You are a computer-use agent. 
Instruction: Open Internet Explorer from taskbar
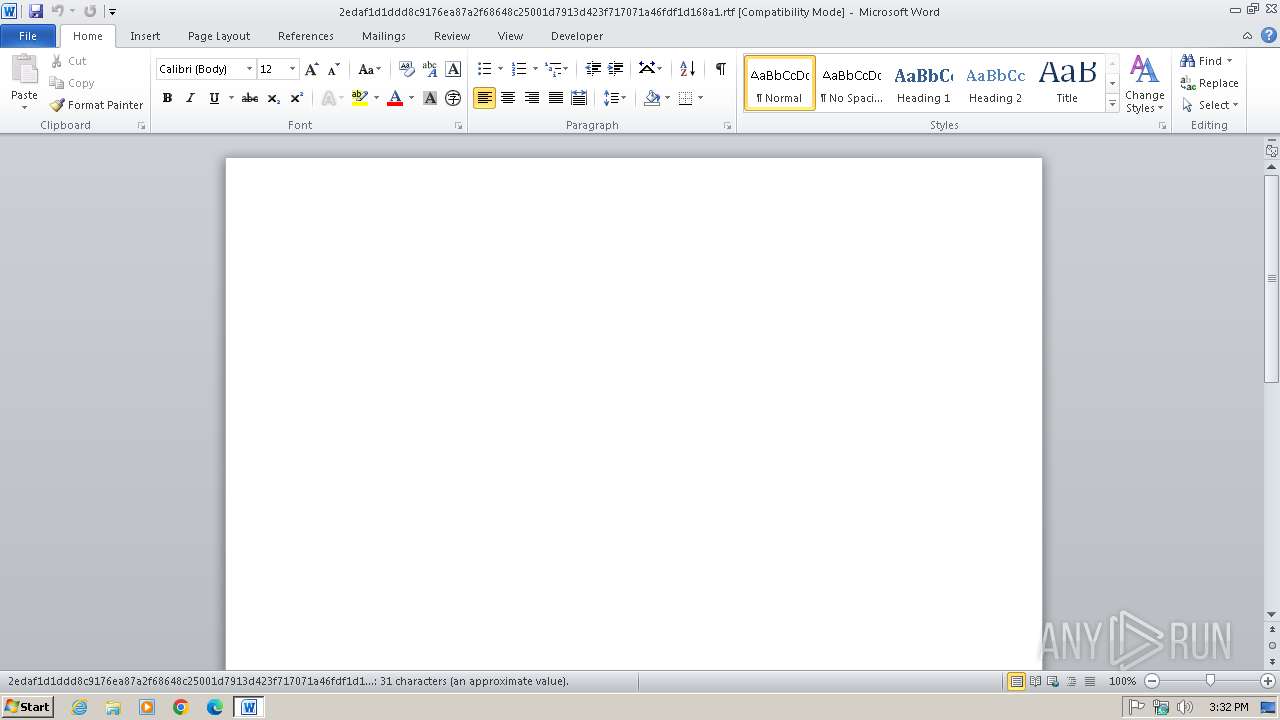[80, 707]
